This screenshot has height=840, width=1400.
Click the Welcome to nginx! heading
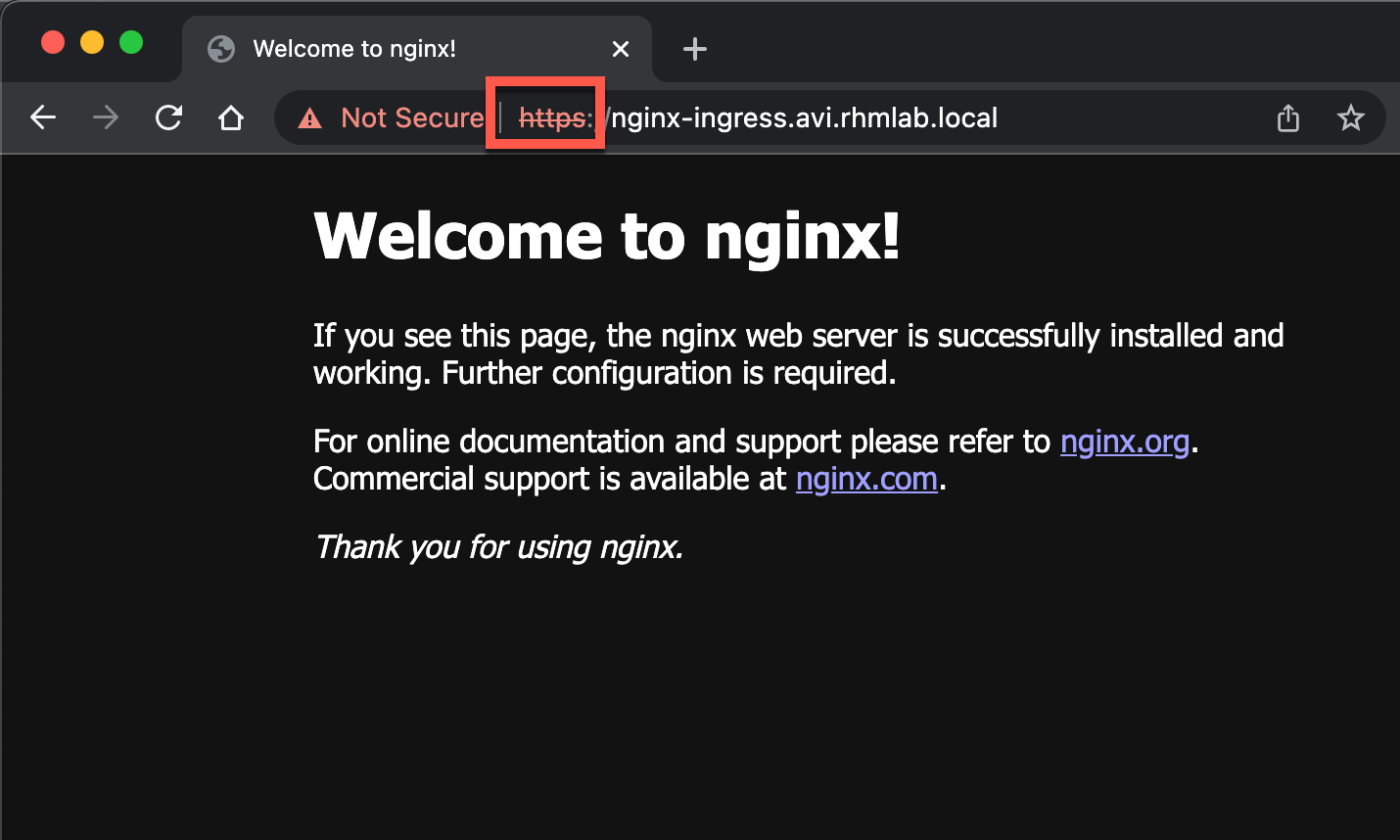(x=607, y=236)
